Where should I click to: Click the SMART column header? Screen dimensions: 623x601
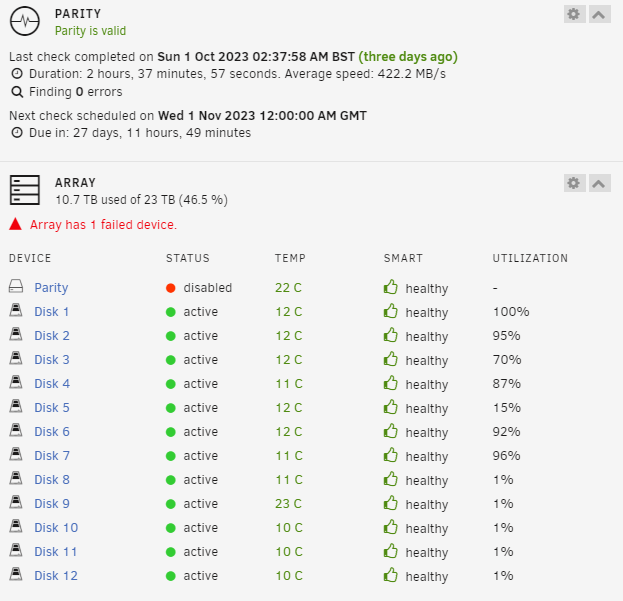[403, 258]
